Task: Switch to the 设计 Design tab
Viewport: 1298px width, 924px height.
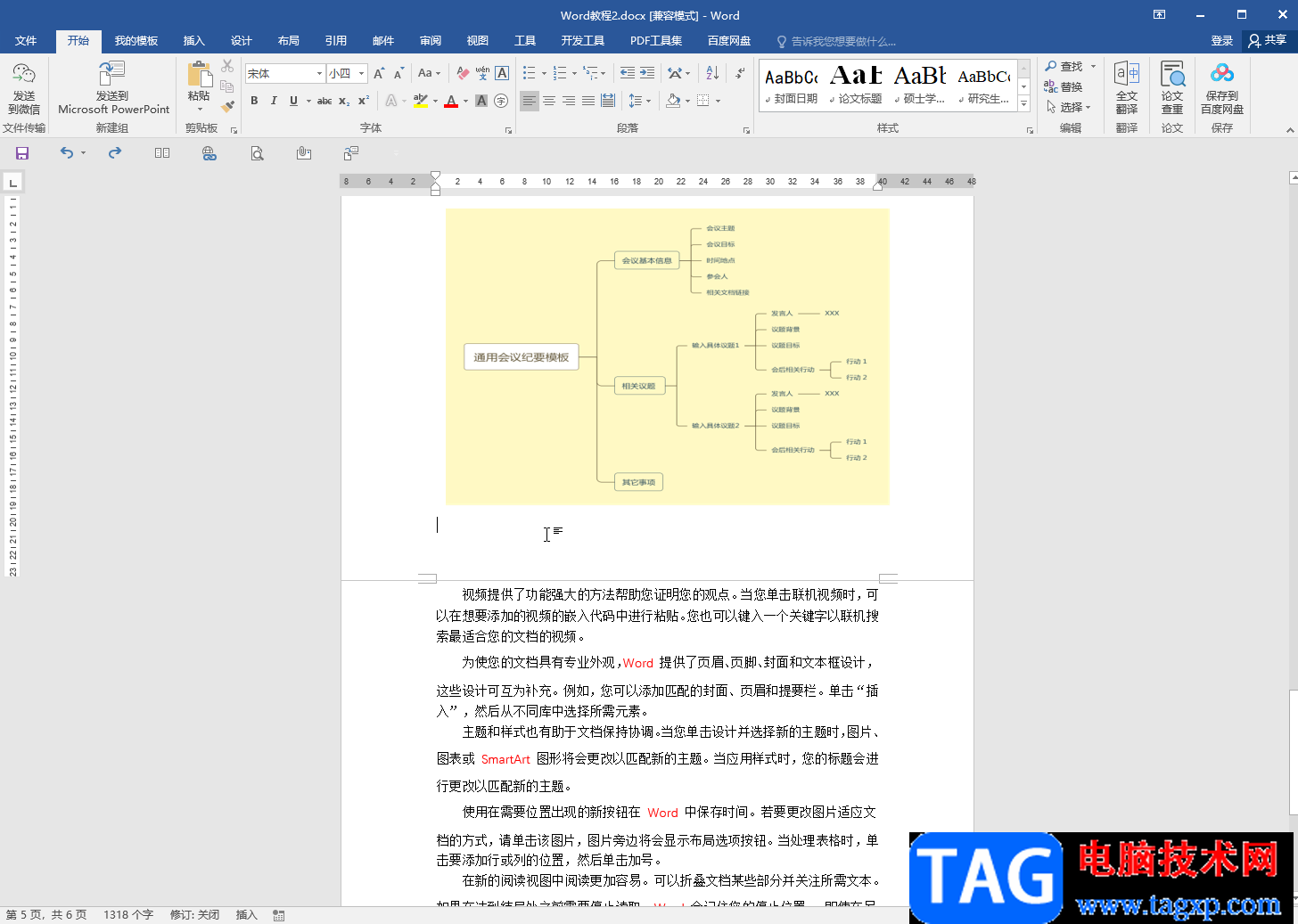Action: point(241,41)
